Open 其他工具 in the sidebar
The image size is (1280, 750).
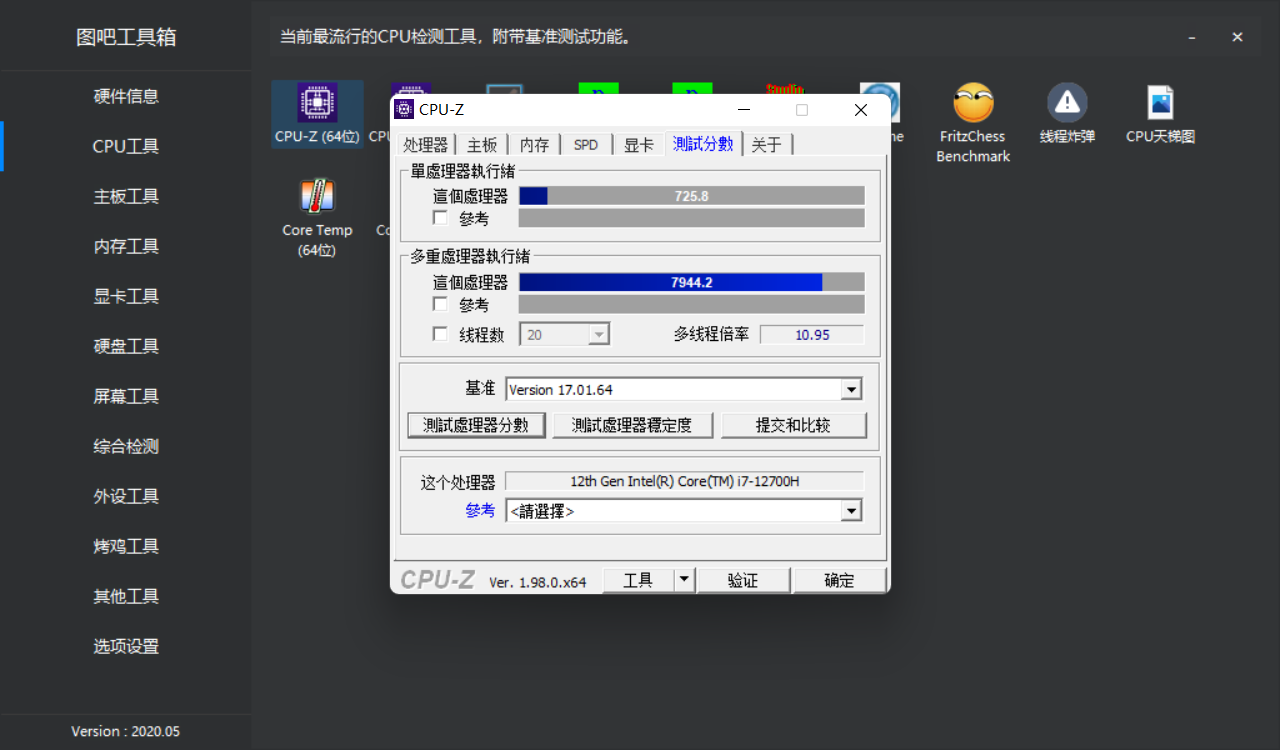coord(126,596)
